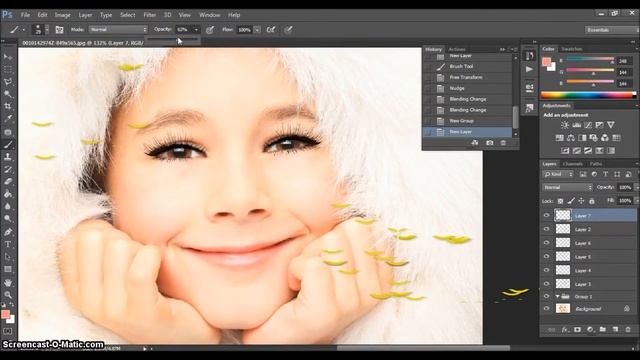This screenshot has height=360, width=640.
Task: Select the Horizontal Type tool
Action: (8, 244)
